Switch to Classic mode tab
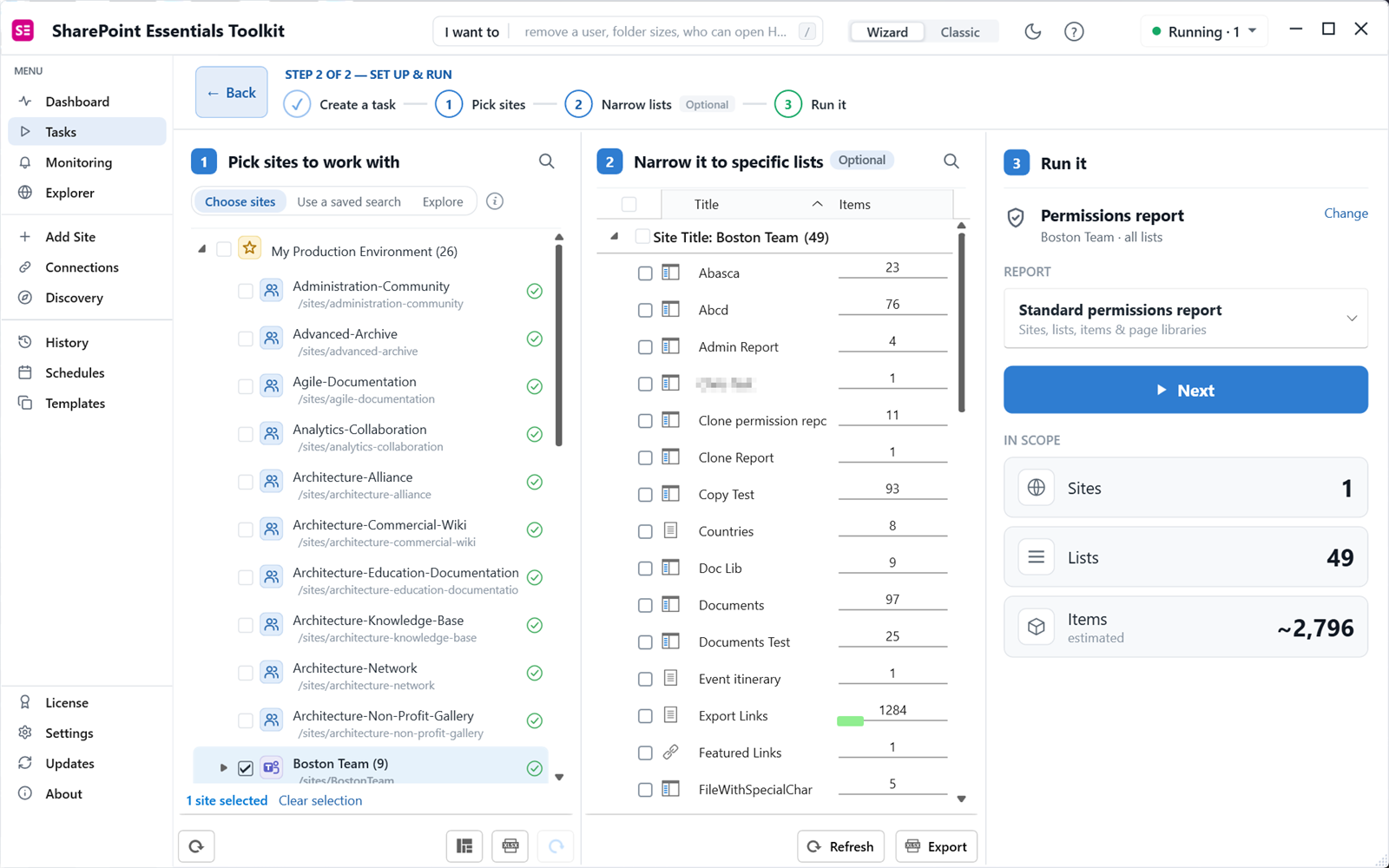Screen dimensions: 1389x868 960,32
